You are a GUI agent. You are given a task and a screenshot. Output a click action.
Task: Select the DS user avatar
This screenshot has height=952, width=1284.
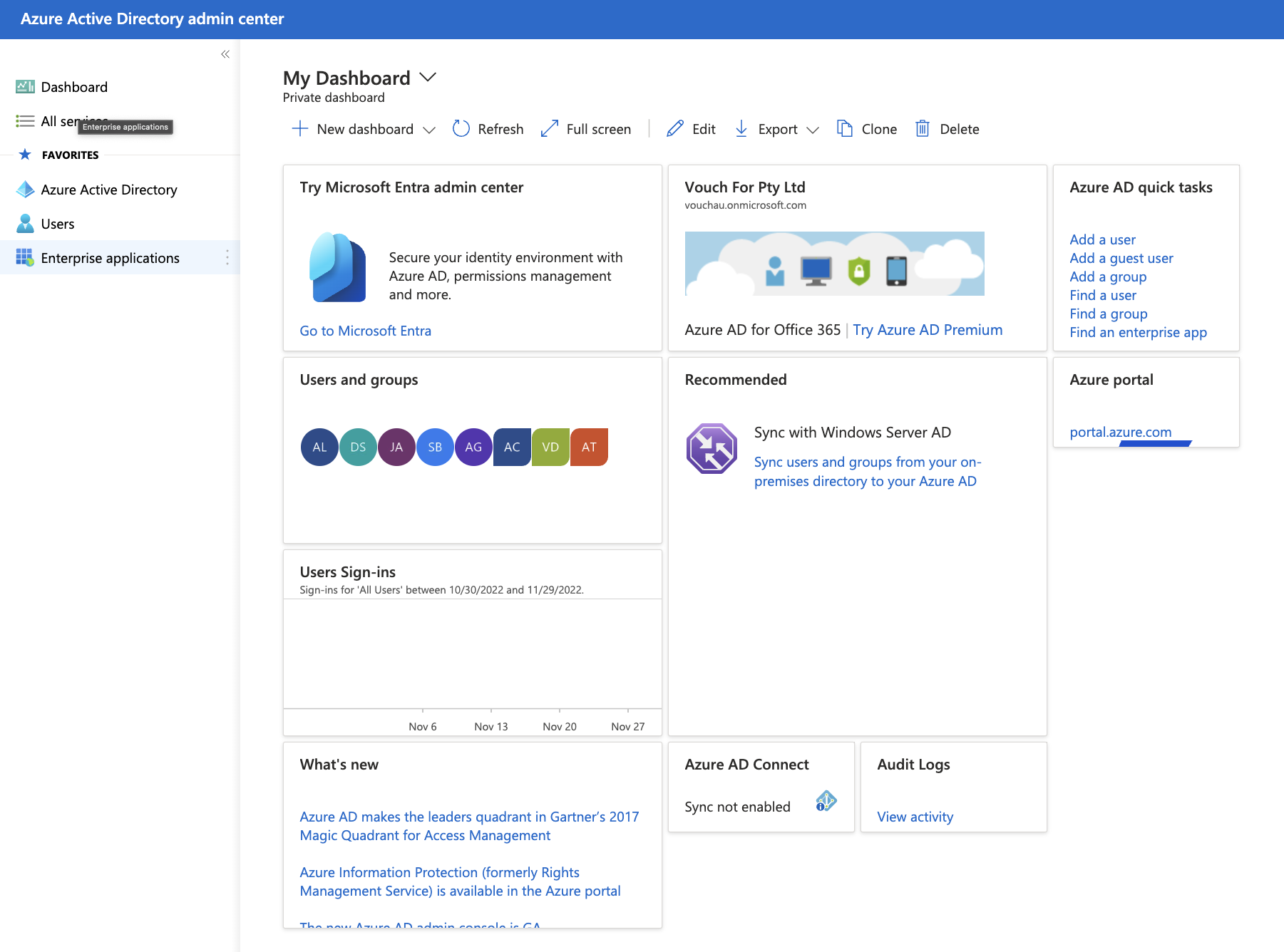pos(358,447)
